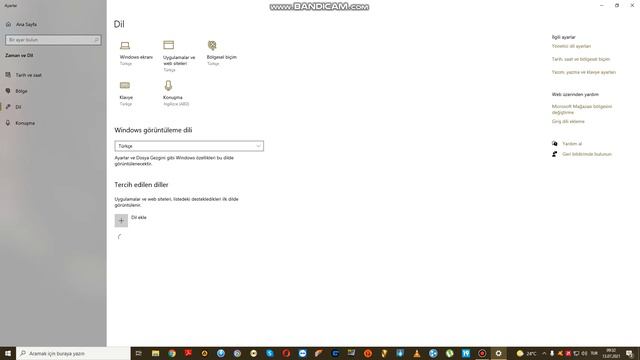Click the search magnifier icon in settings search
The image size is (640, 360).
coord(96,40)
